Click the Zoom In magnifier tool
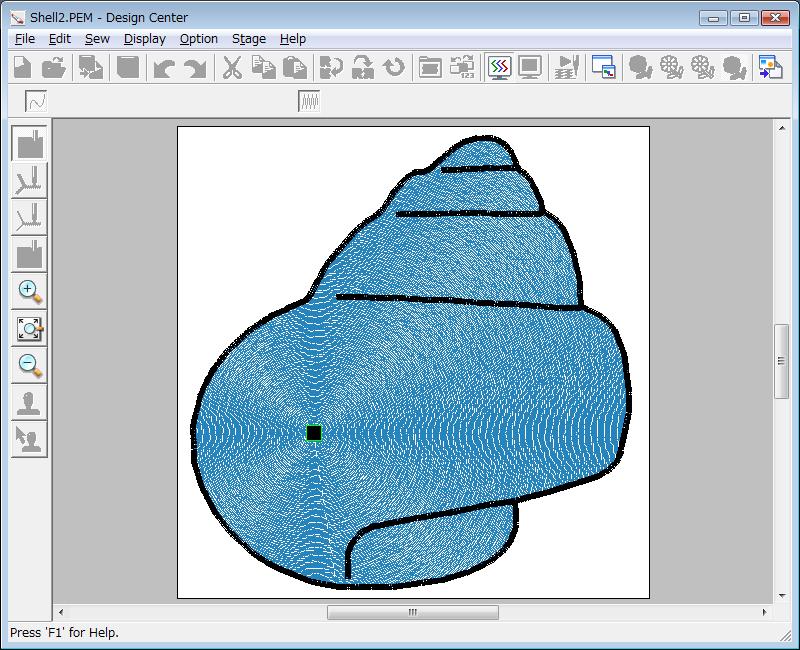This screenshot has height=650, width=800. (x=30, y=291)
